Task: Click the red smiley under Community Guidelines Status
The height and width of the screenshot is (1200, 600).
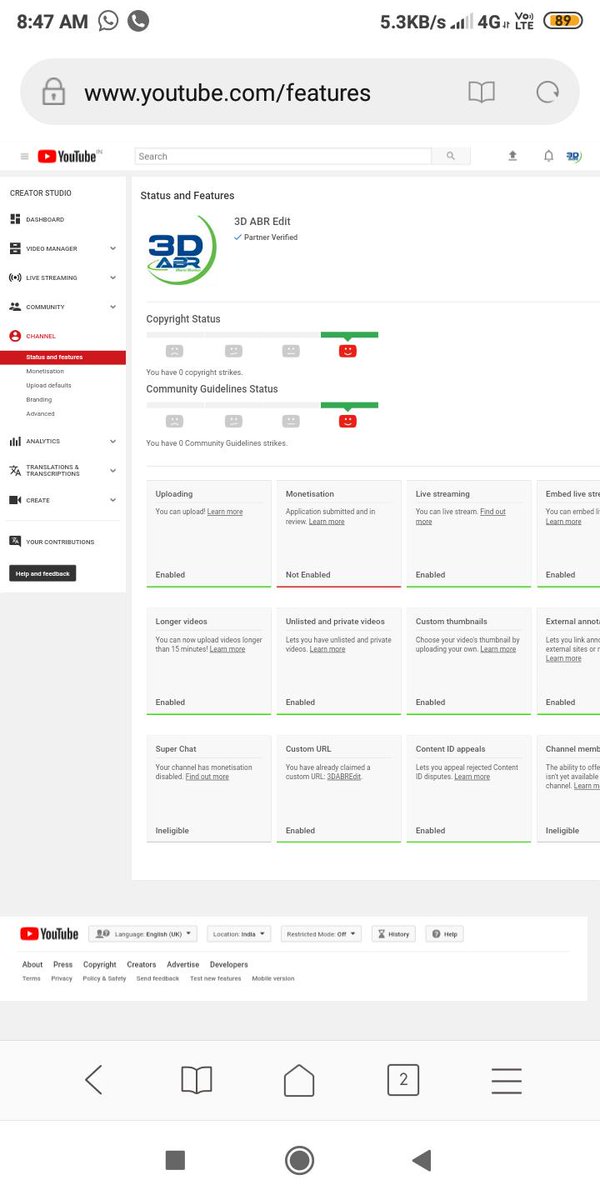Action: pyautogui.click(x=348, y=421)
